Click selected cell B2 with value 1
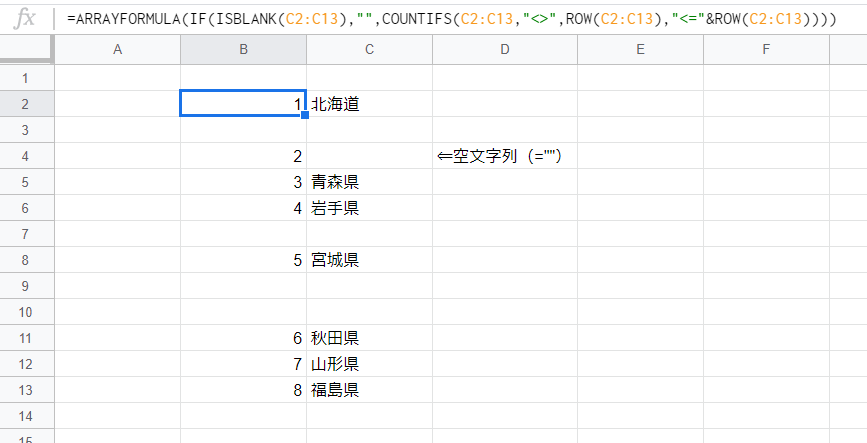Viewport: 867px width, 443px height. click(x=243, y=104)
